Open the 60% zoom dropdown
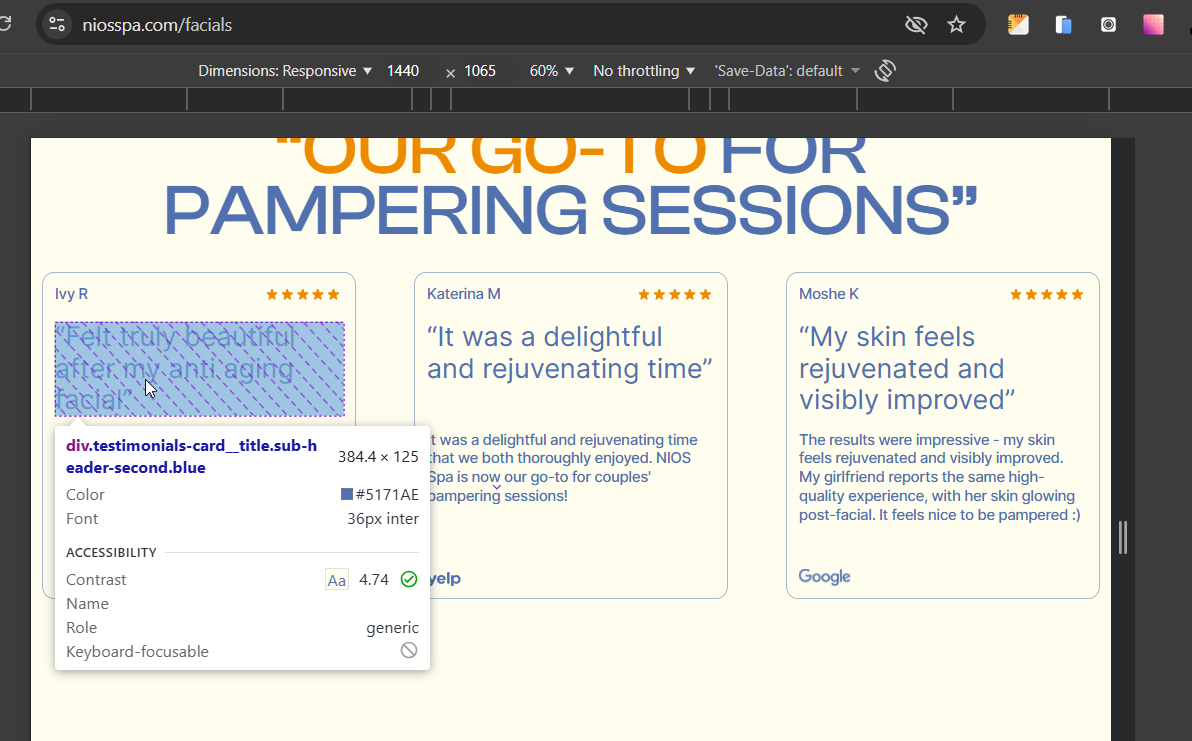Image resolution: width=1192 pixels, height=741 pixels. tap(551, 71)
